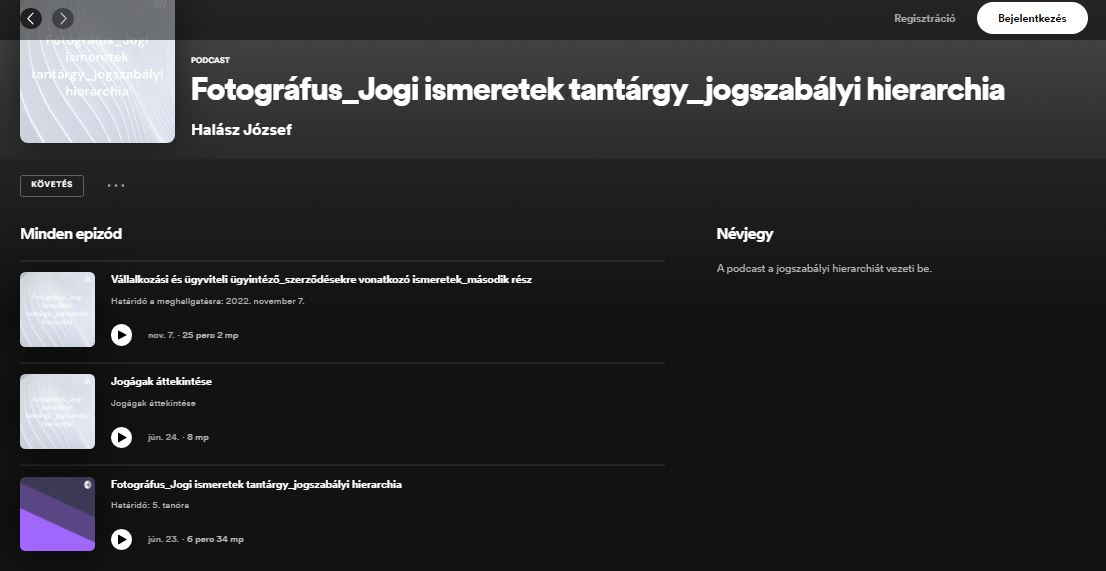Click thumbnail of the Vállalkozási episode
The height and width of the screenshot is (571, 1106).
coord(57,309)
